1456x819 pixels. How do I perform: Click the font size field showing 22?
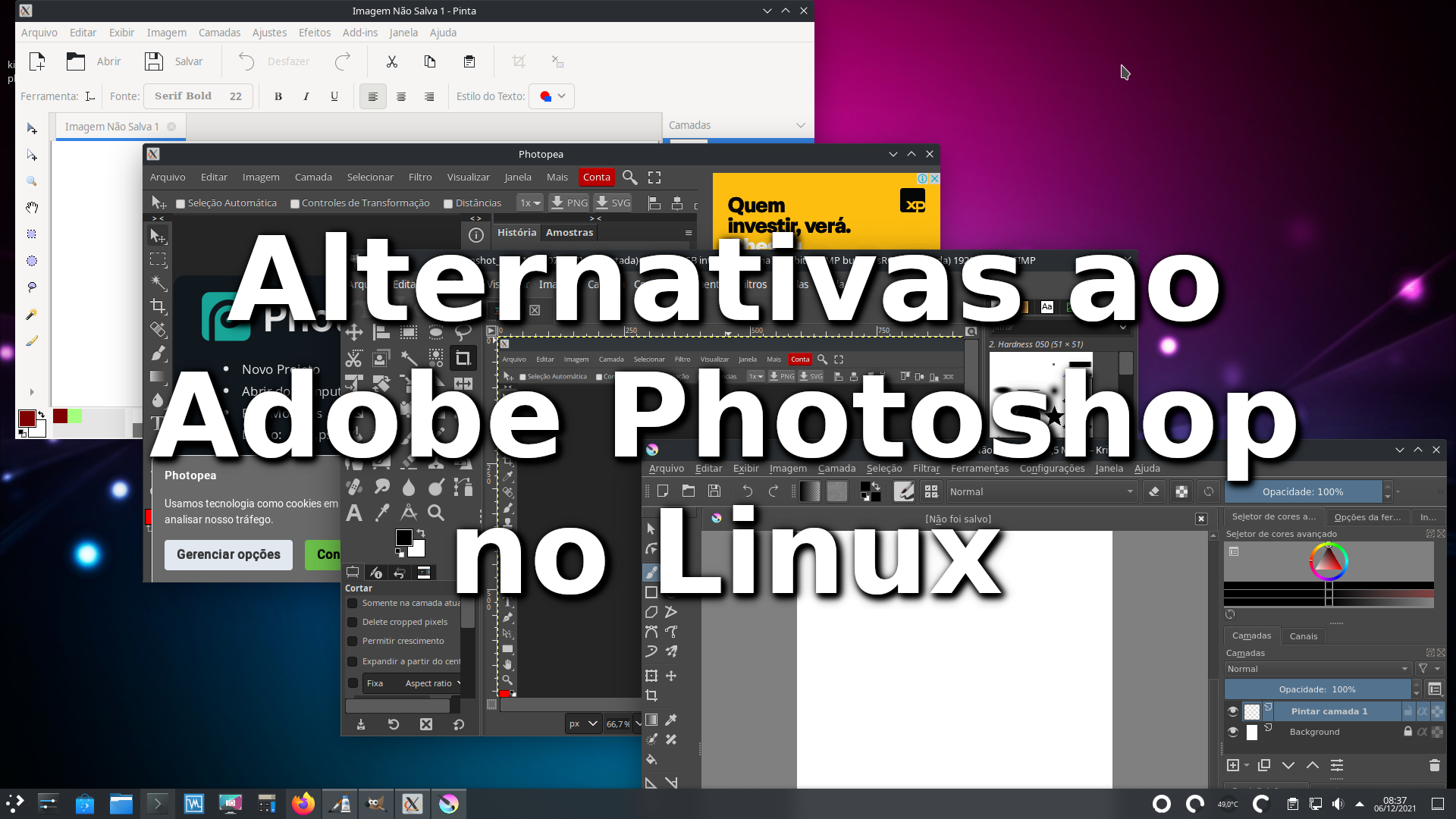point(236,96)
